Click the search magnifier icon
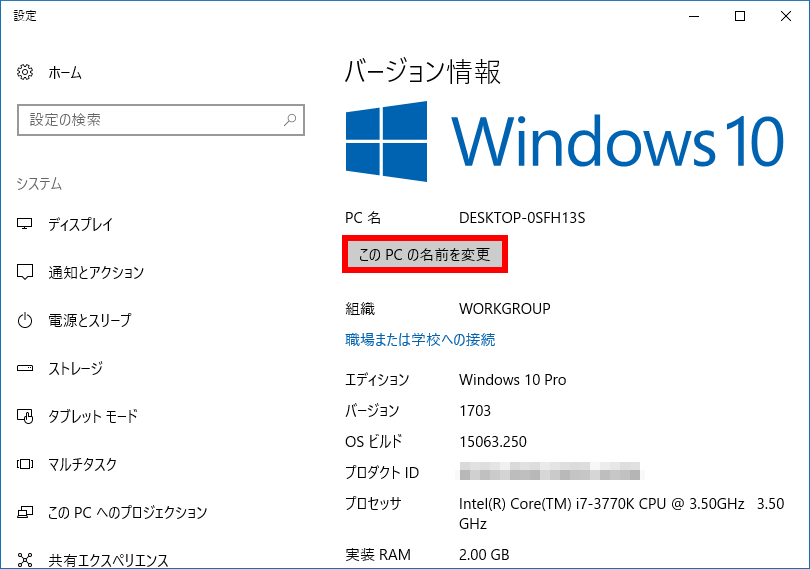The height and width of the screenshot is (569, 810). (x=290, y=120)
